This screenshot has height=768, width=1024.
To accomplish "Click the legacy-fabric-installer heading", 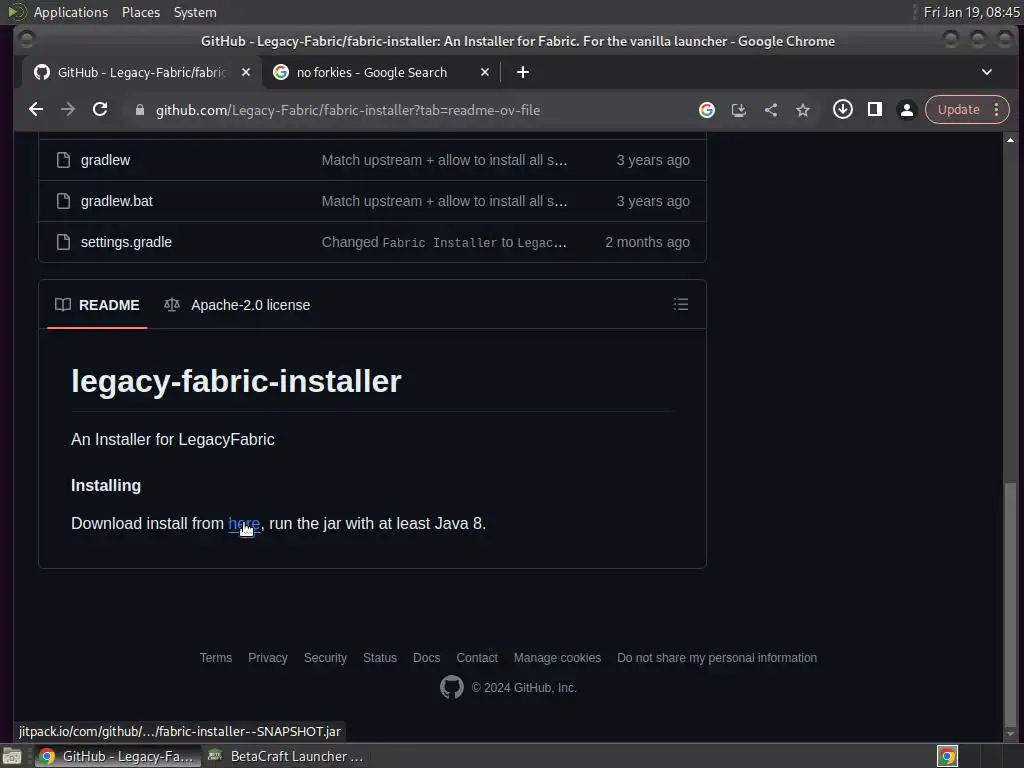I will 236,381.
